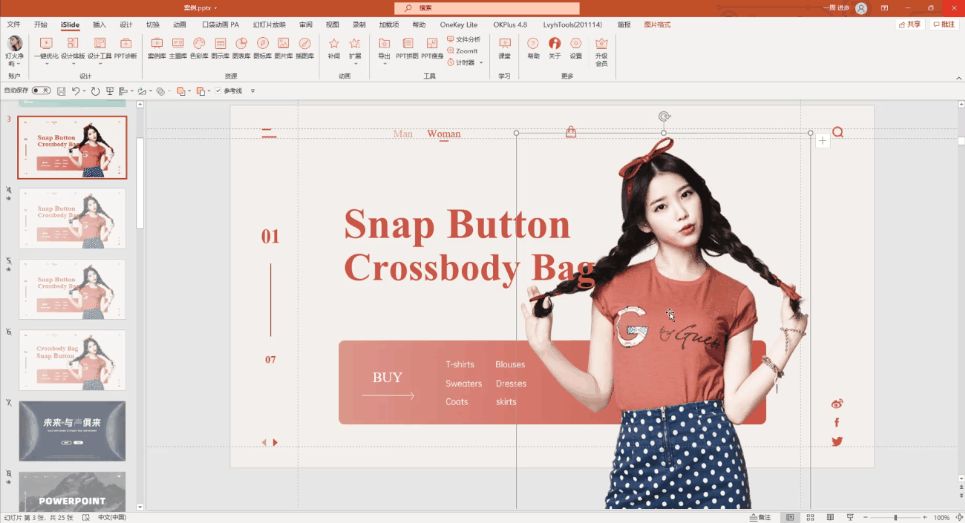Click the 文件分析 file analysis button
This screenshot has width=965, height=523.
click(463, 39)
